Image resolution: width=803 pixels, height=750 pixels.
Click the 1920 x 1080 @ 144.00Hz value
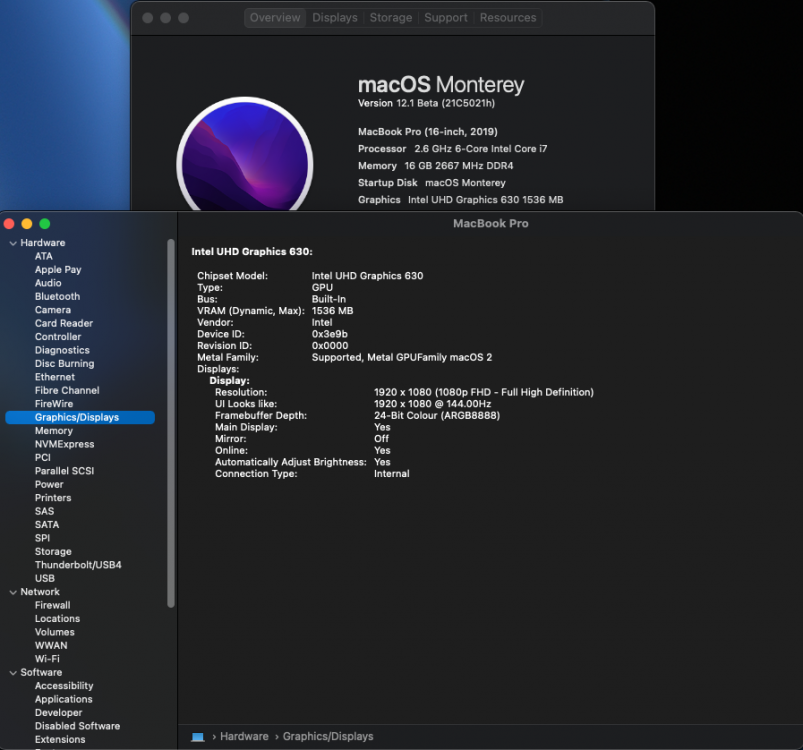click(x=432, y=403)
